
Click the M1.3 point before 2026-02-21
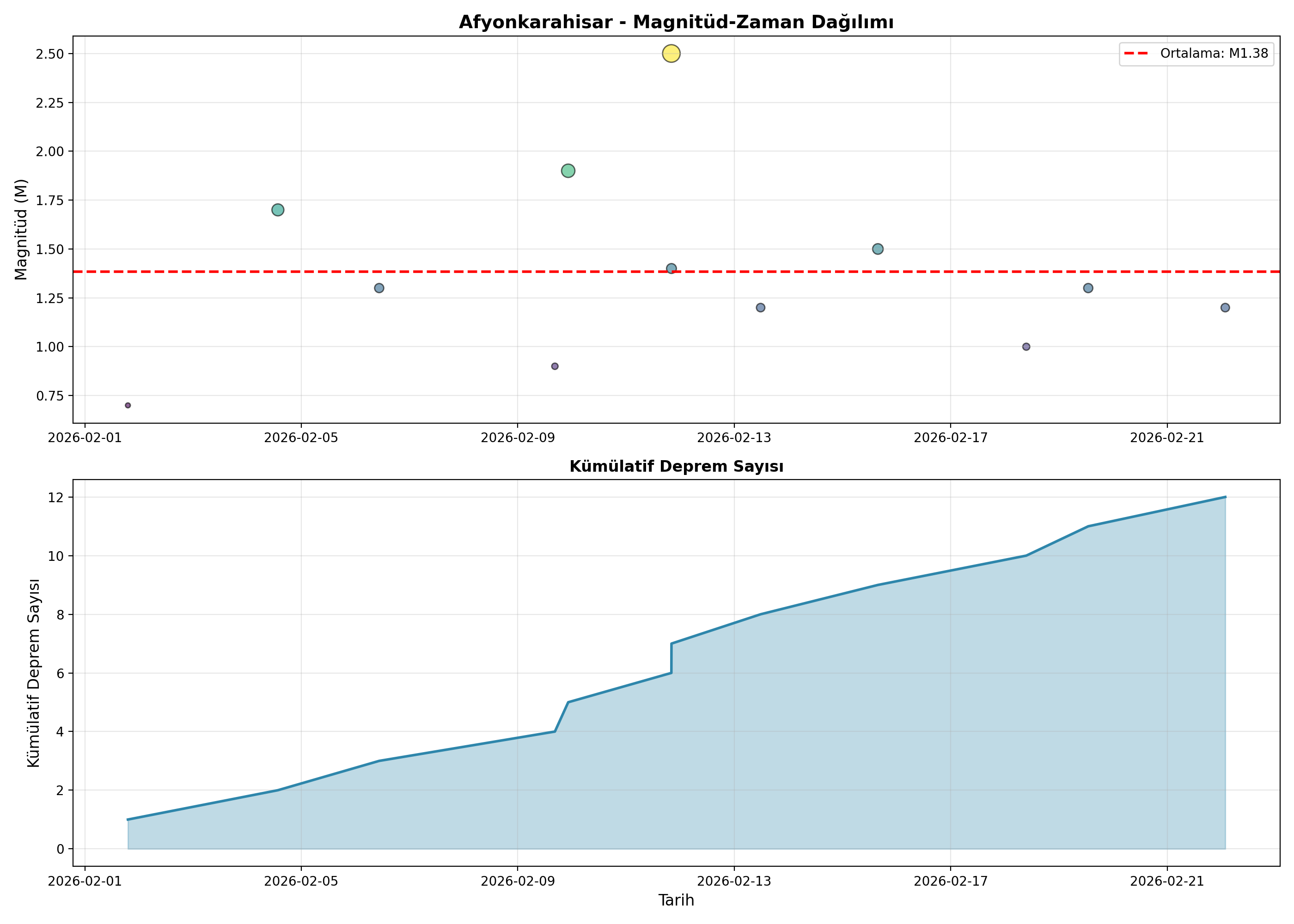(x=1088, y=288)
